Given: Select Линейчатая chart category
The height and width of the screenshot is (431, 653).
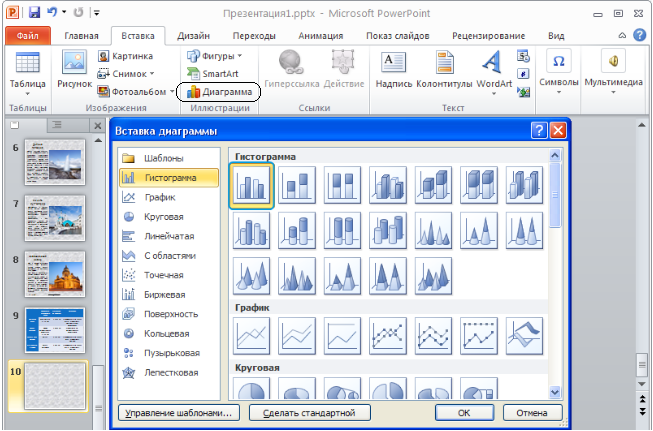Looking at the screenshot, I should pyautogui.click(x=169, y=236).
